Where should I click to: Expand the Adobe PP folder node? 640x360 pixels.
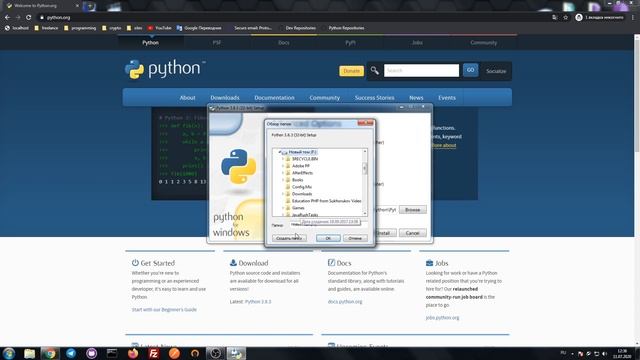pyautogui.click(x=283, y=166)
